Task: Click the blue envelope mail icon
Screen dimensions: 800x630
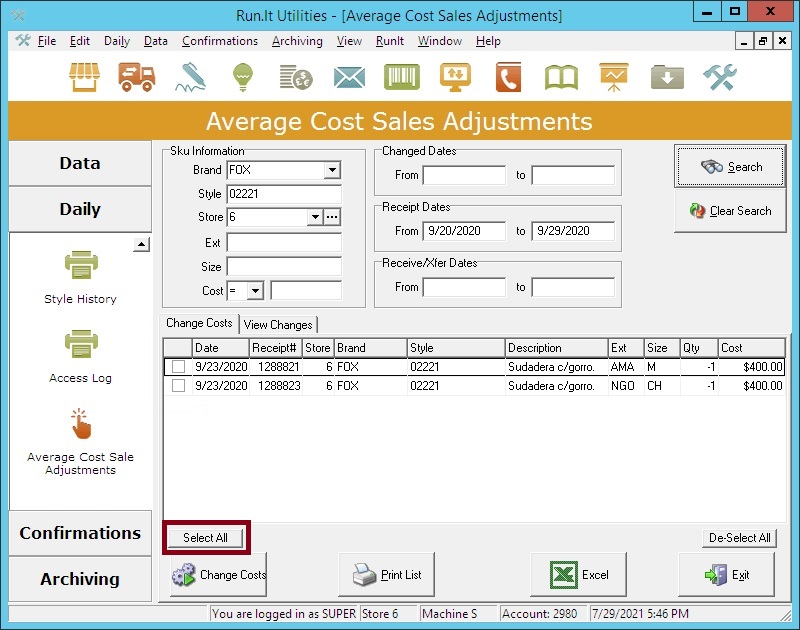Action: [349, 78]
